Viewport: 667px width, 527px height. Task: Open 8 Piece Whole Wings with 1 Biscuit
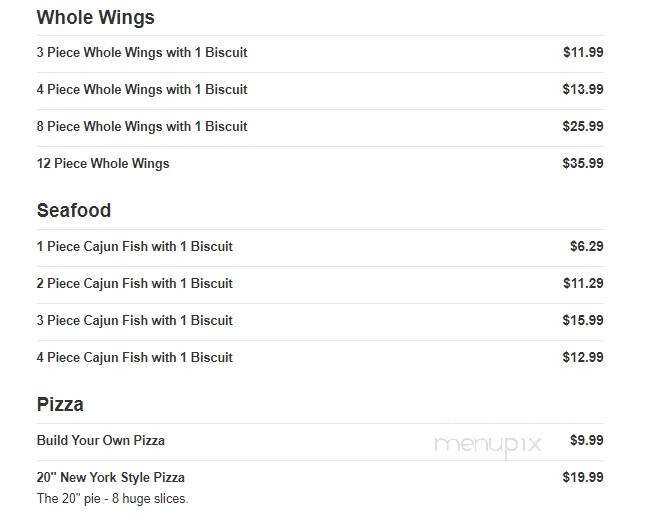point(142,126)
